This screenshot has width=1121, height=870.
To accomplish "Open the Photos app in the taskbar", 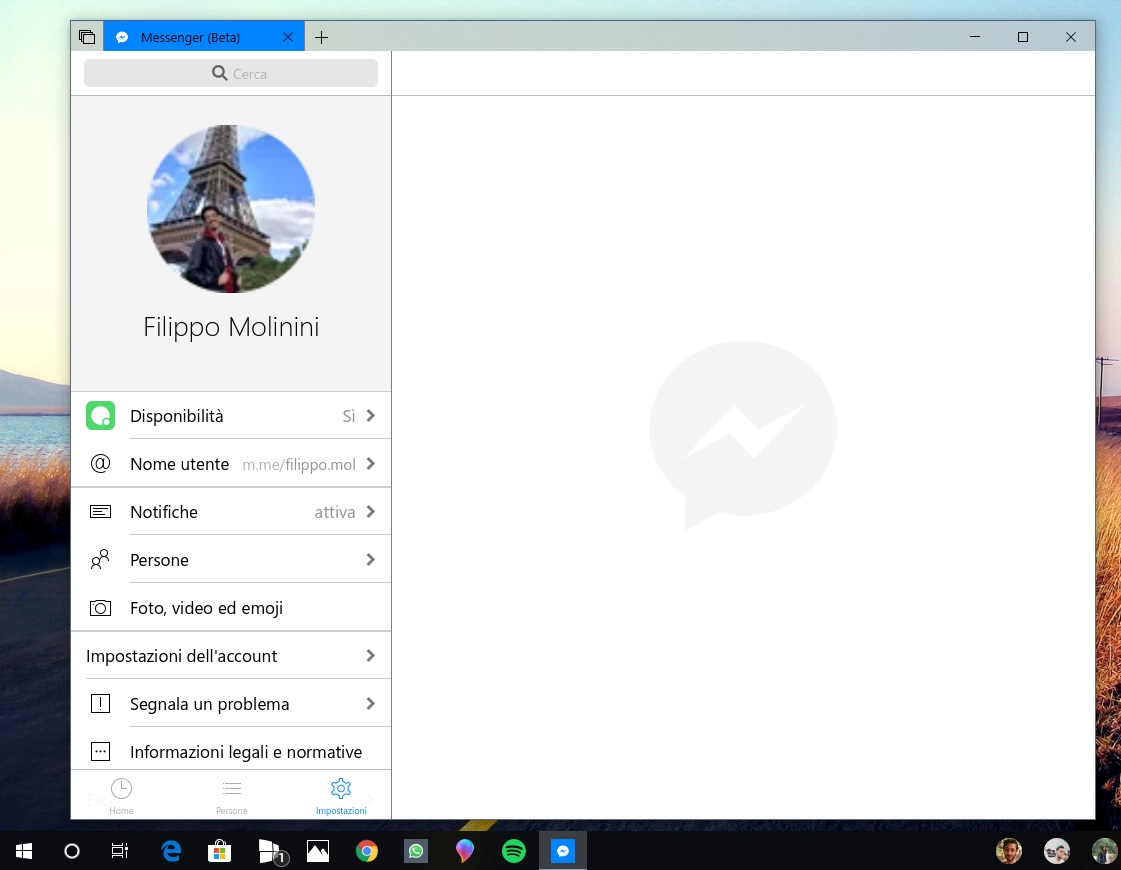I will point(317,851).
